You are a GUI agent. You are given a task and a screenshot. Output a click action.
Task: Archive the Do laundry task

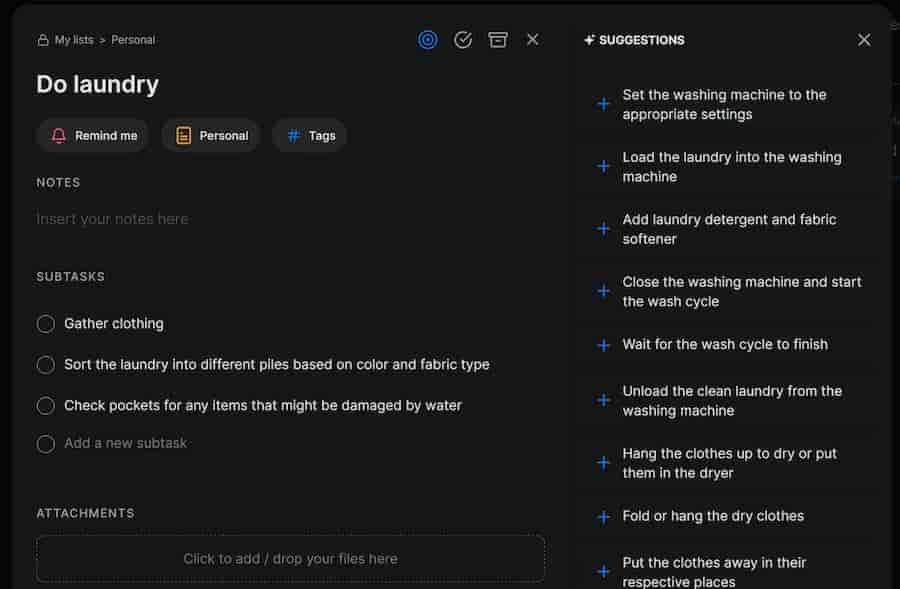pos(498,40)
